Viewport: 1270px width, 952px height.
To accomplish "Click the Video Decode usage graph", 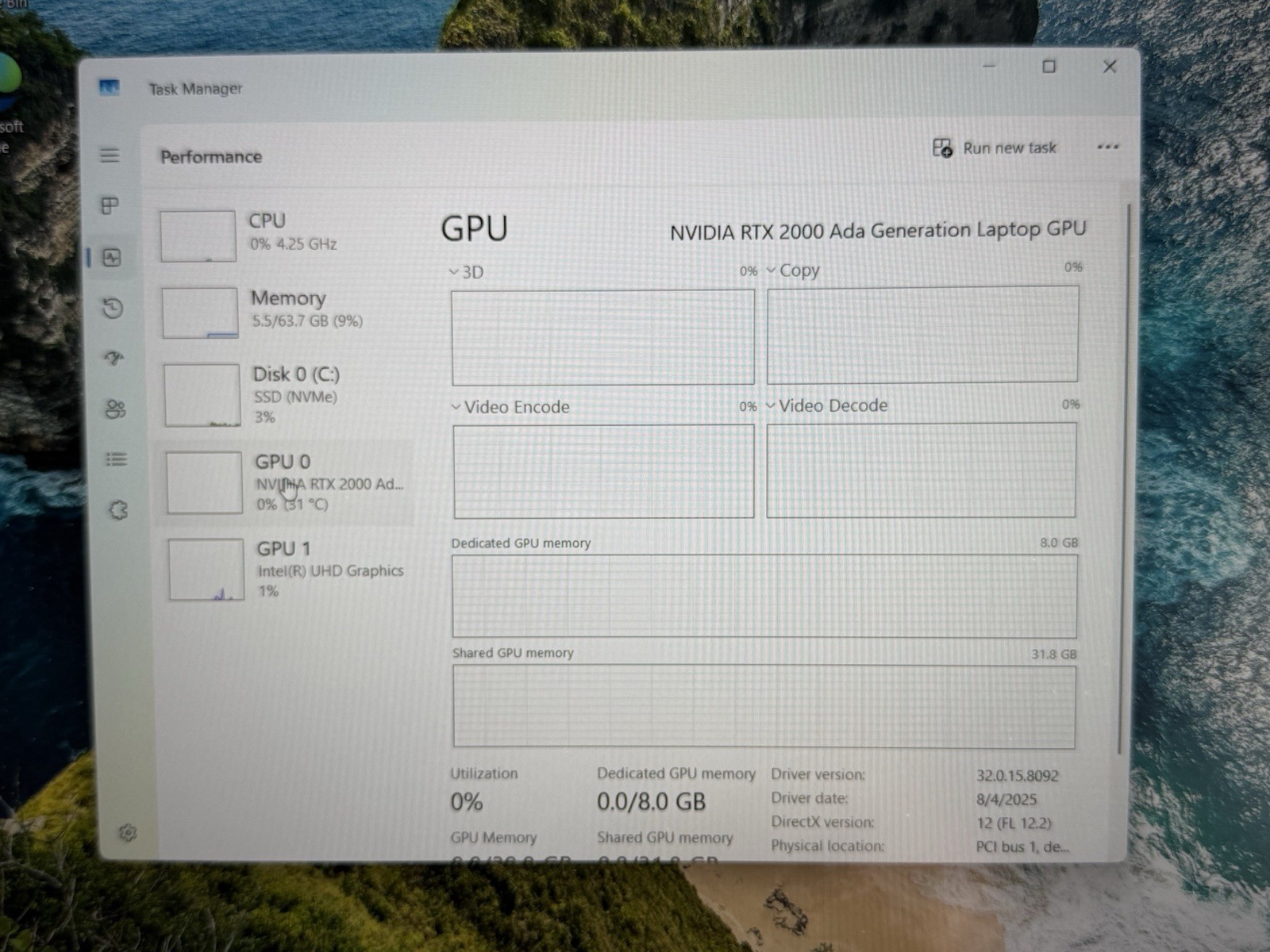I will [x=922, y=470].
